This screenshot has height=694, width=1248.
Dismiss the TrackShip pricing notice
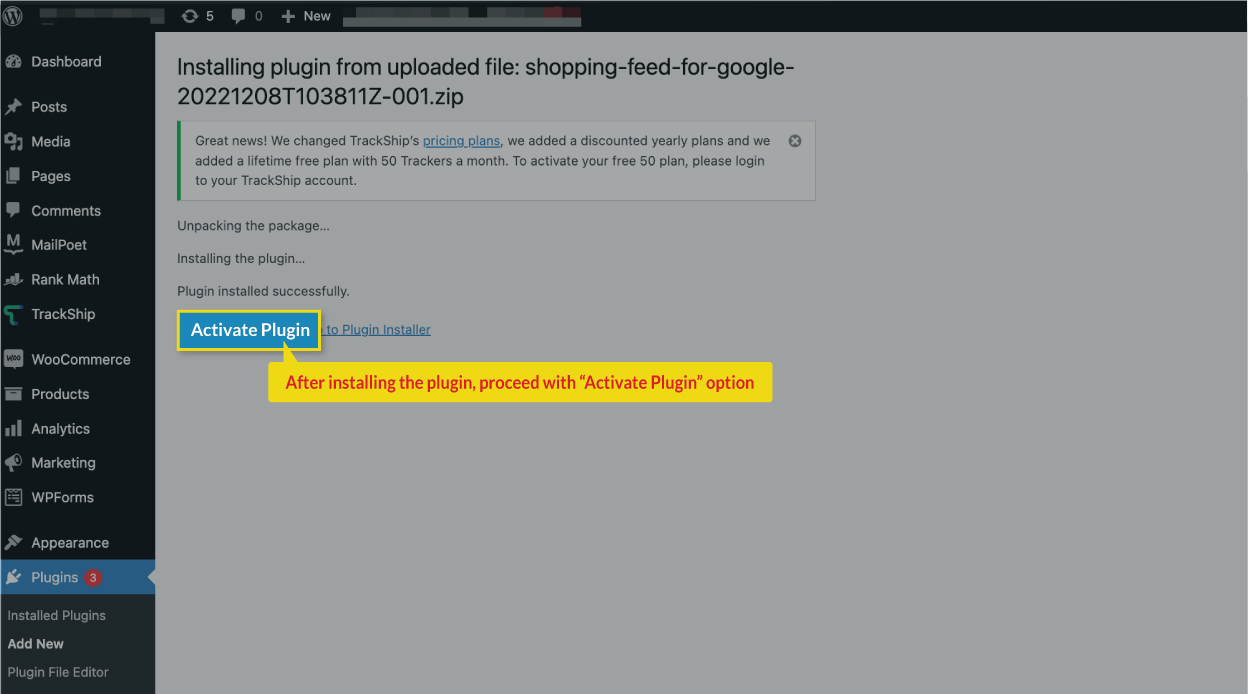coord(795,141)
